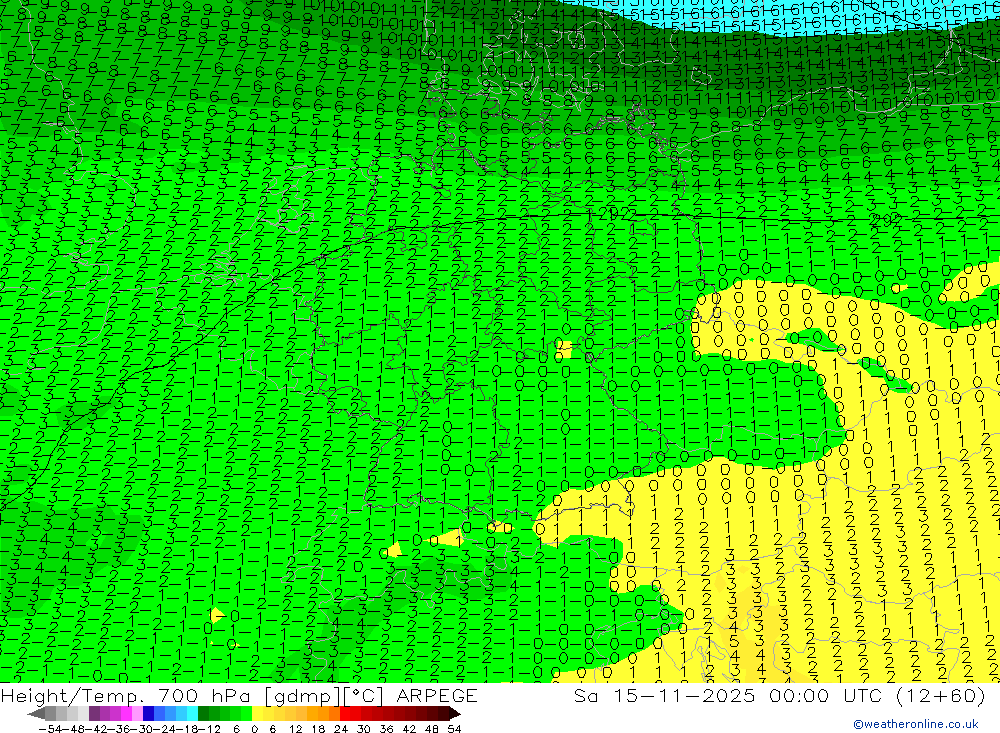Click the '54' label at the scale's right end
This screenshot has width=1000, height=733.
(454, 729)
